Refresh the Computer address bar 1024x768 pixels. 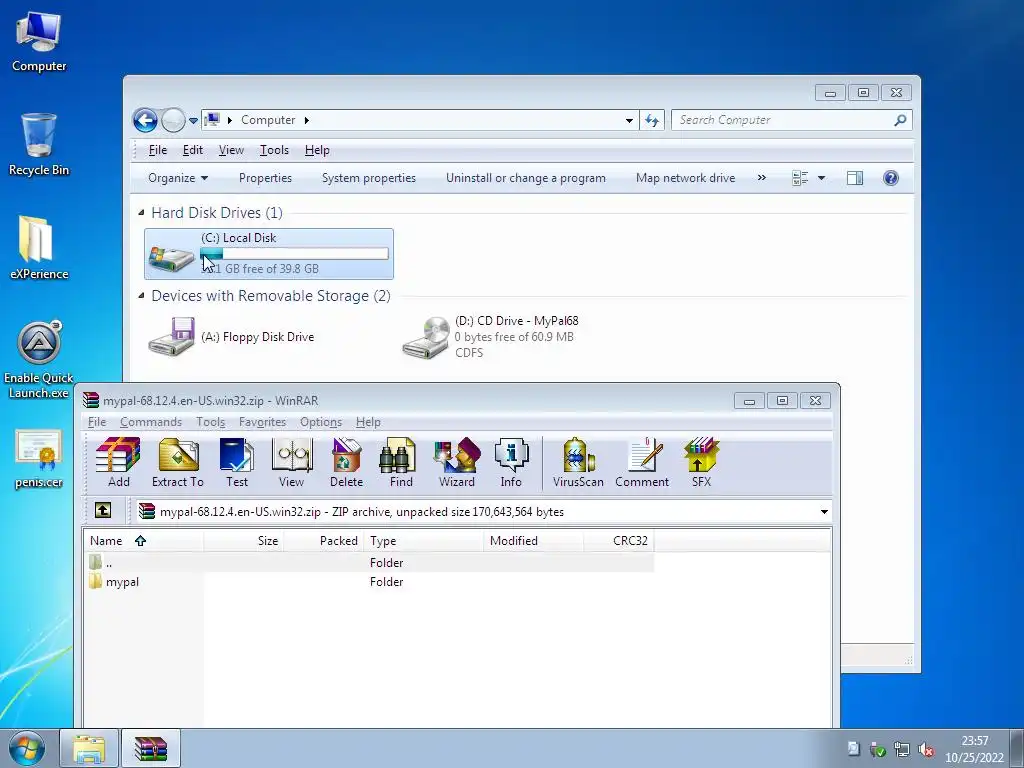652,120
